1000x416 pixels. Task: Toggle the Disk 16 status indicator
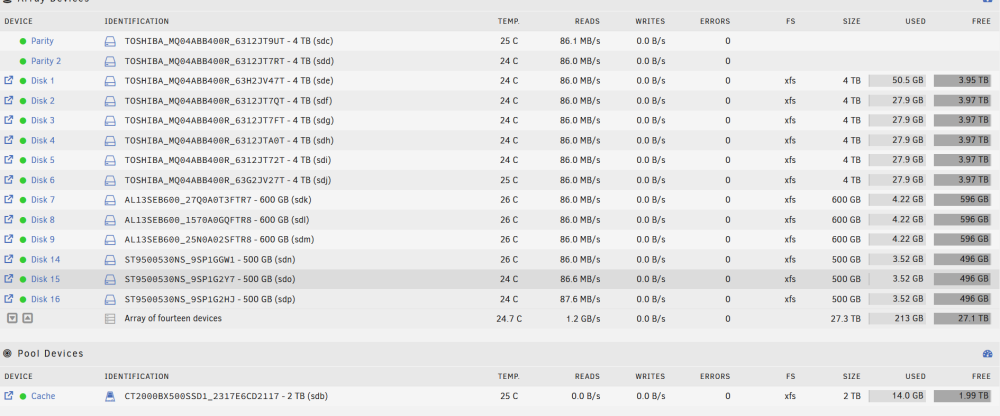coord(23,299)
